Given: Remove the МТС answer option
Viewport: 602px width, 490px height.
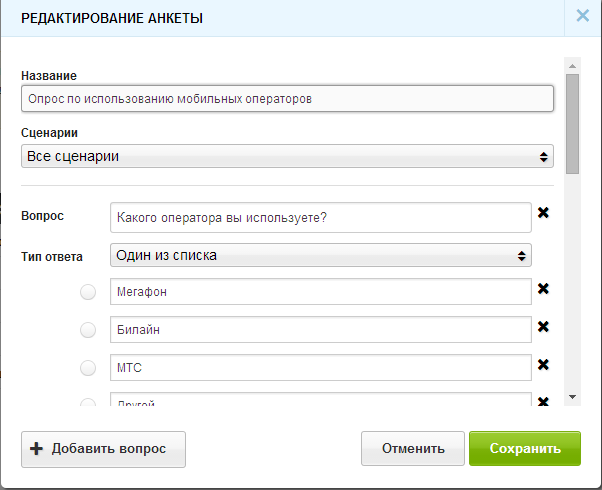Looking at the screenshot, I should click(x=543, y=365).
